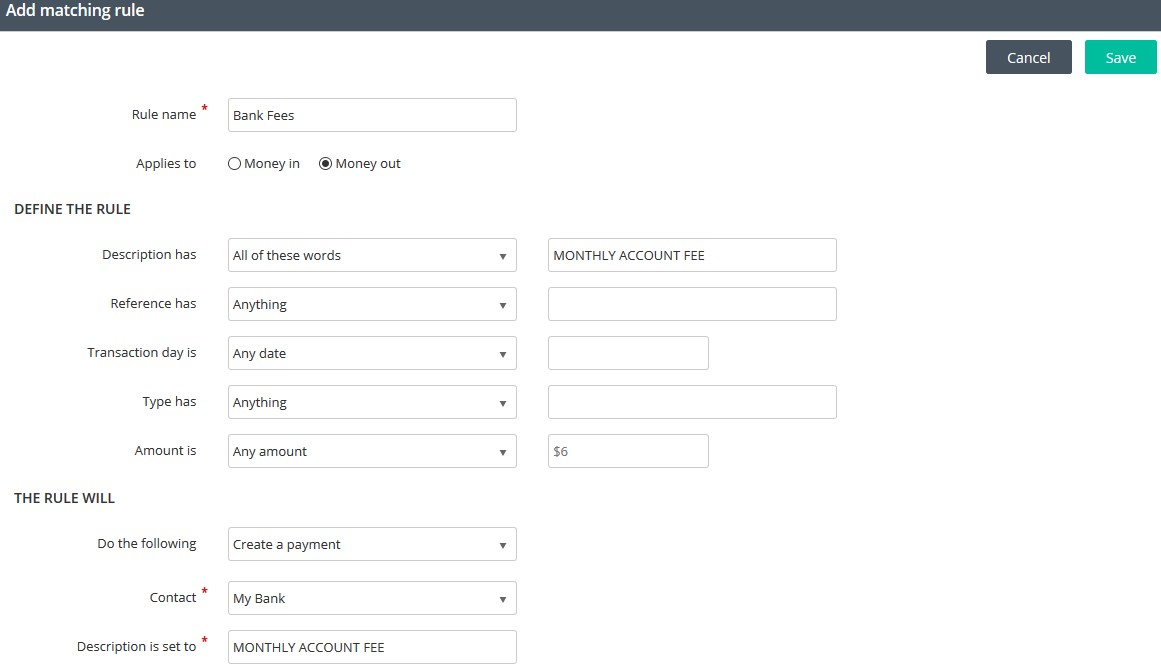Focus the Description has words field
This screenshot has height=672, width=1161.
click(692, 255)
